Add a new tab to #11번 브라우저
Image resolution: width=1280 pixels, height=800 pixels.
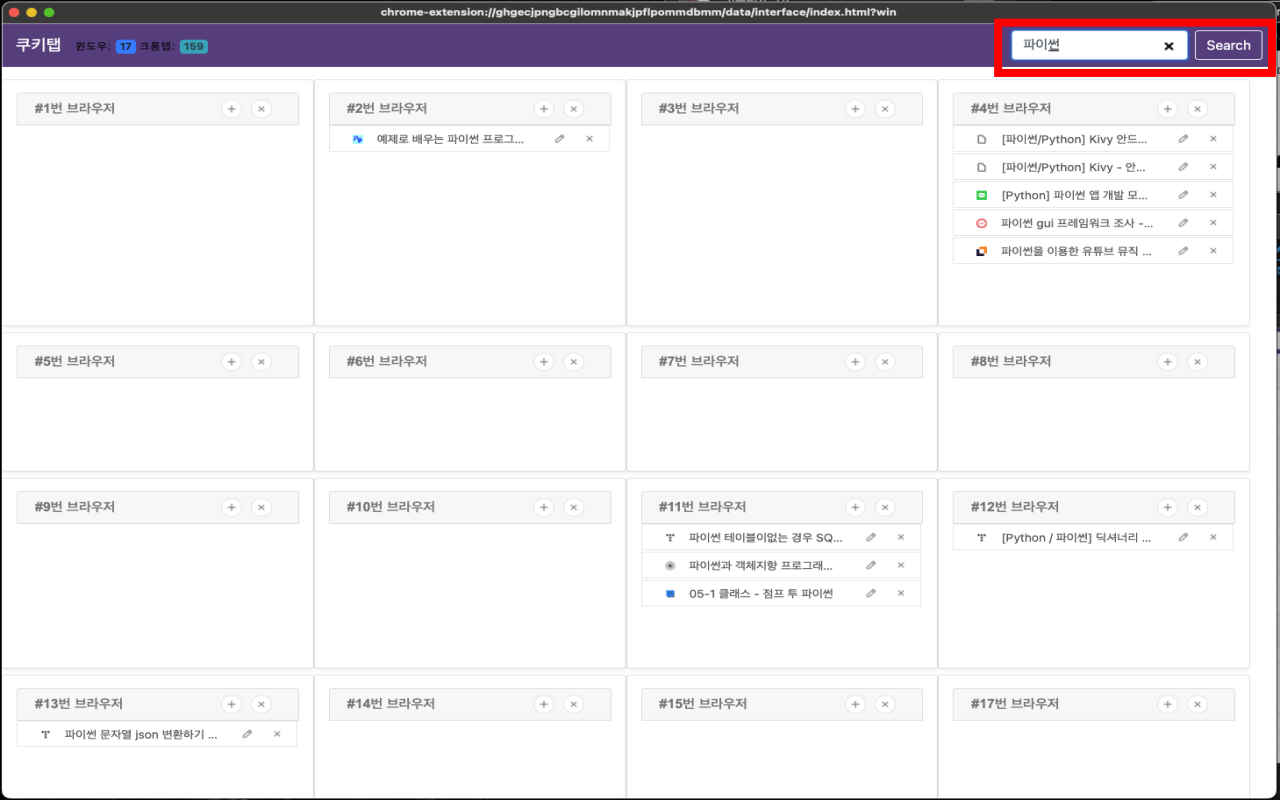pyautogui.click(x=855, y=507)
